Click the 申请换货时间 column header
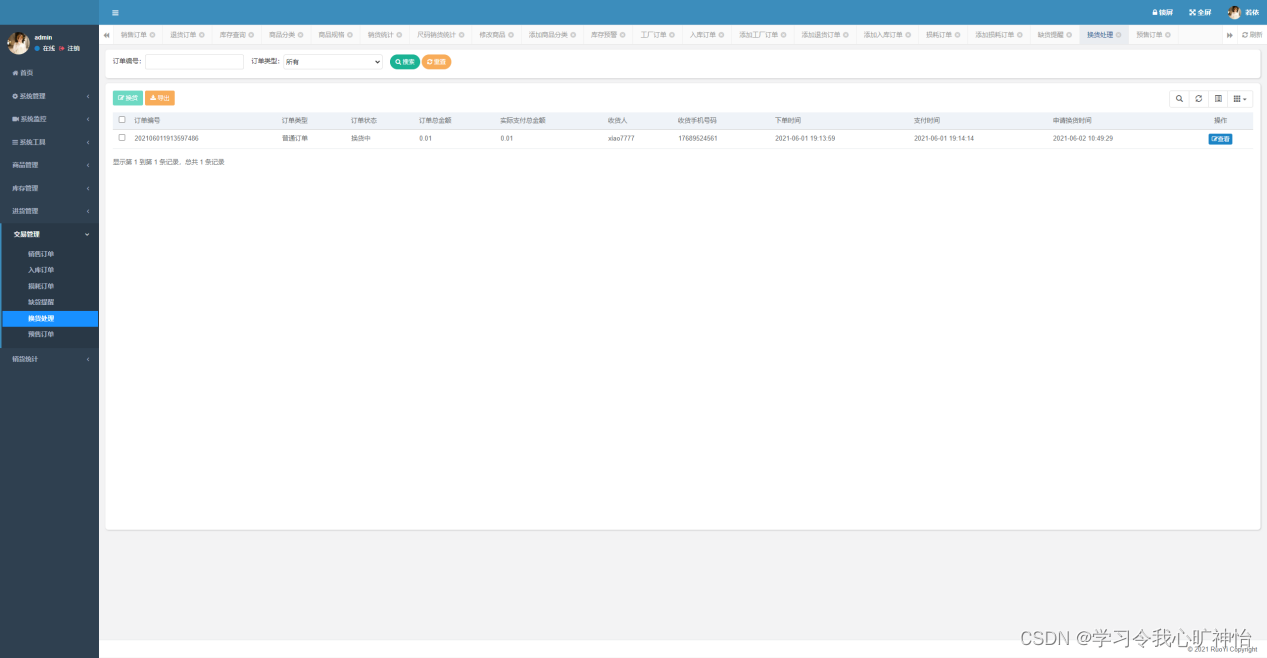The width and height of the screenshot is (1267, 658). click(1072, 120)
